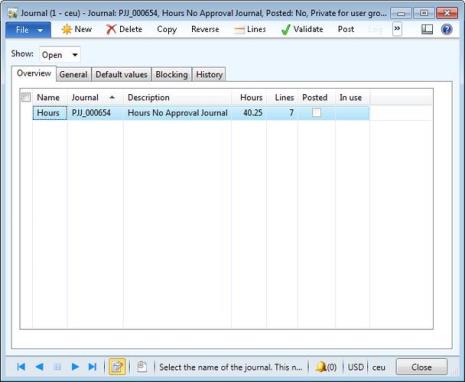Screen dimensions: 465x382
Task: Click the Copy toolbar command
Action: 167,30
